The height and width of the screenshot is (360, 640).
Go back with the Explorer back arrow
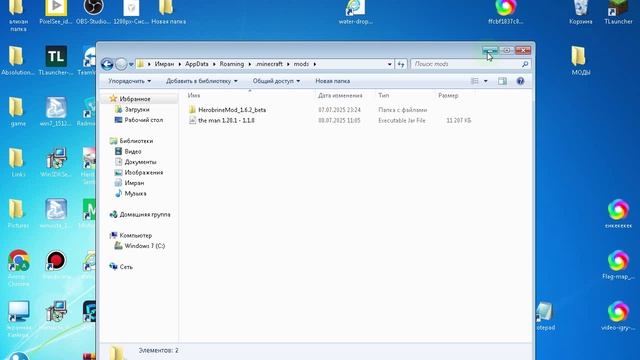[x=107, y=64]
